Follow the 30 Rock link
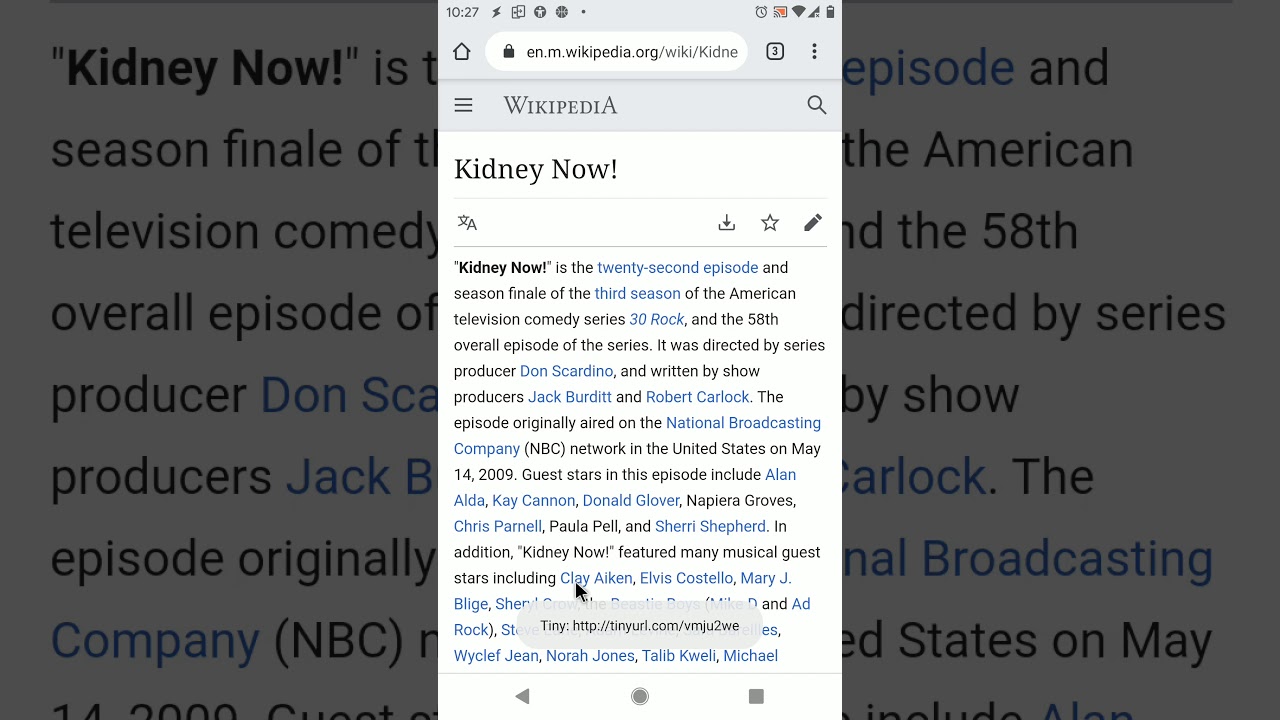Viewport: 1280px width, 720px height. (657, 320)
